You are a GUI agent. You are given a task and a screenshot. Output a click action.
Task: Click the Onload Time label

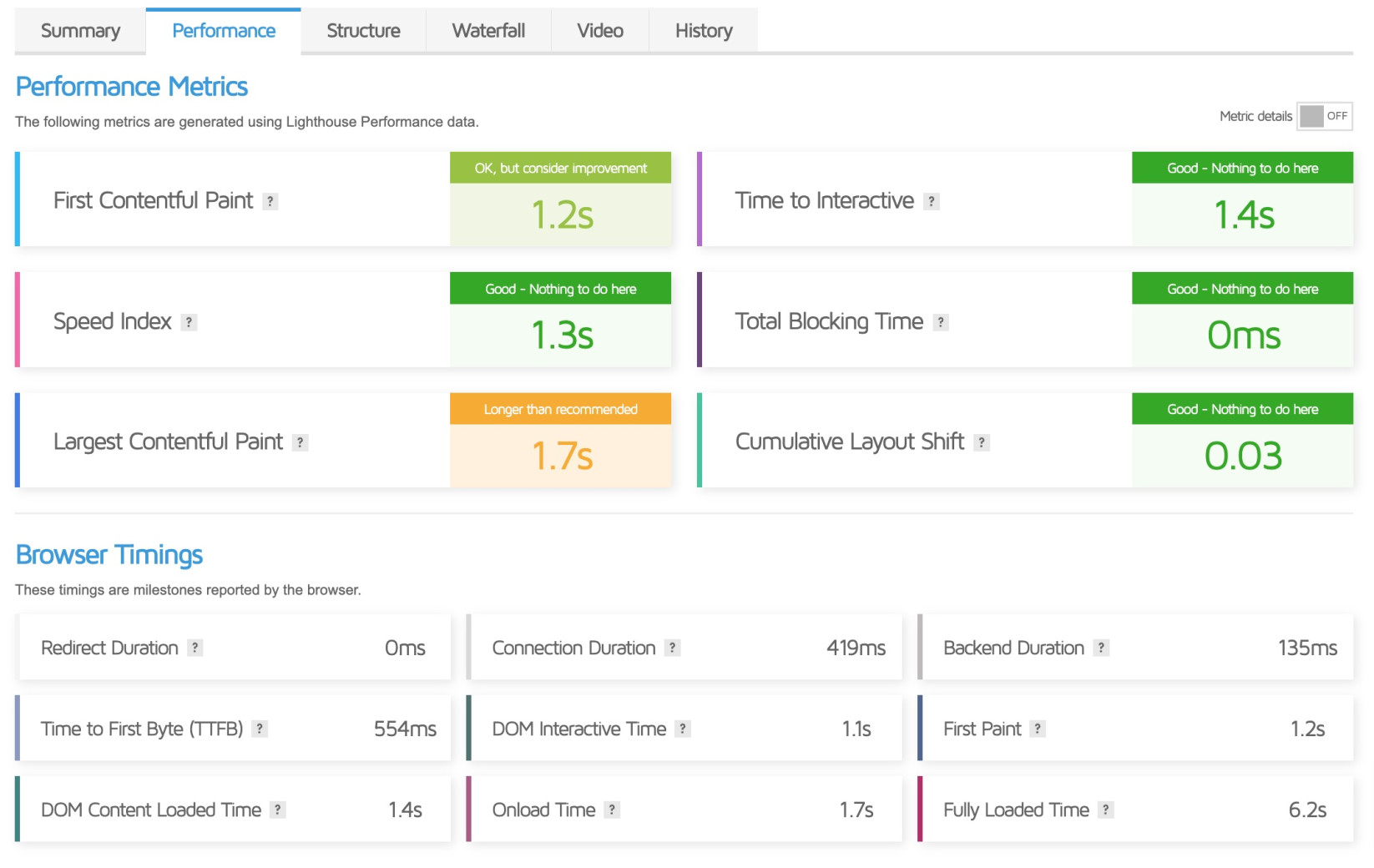click(543, 810)
